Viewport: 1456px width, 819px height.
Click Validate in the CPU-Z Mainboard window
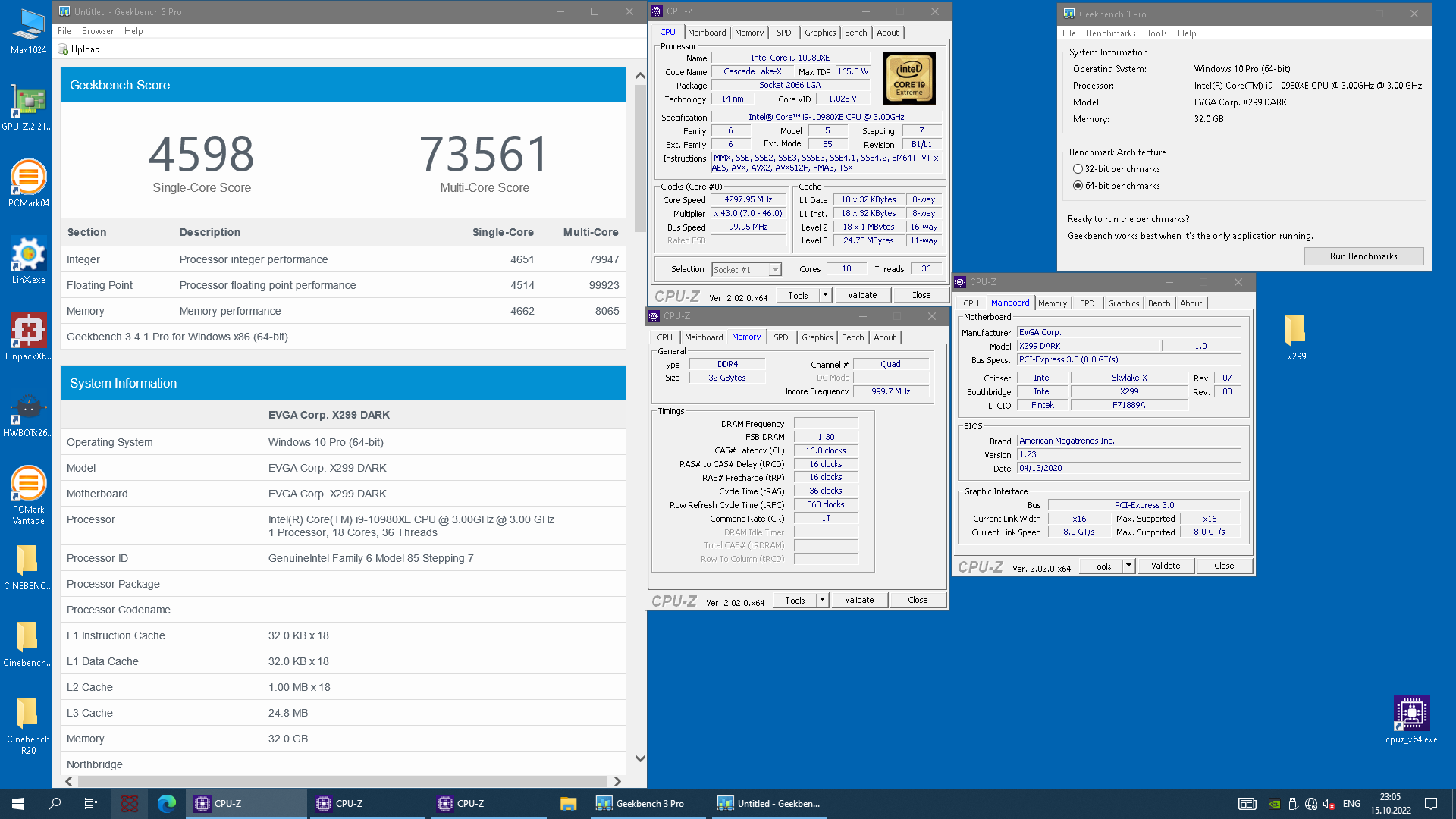pyautogui.click(x=1166, y=566)
